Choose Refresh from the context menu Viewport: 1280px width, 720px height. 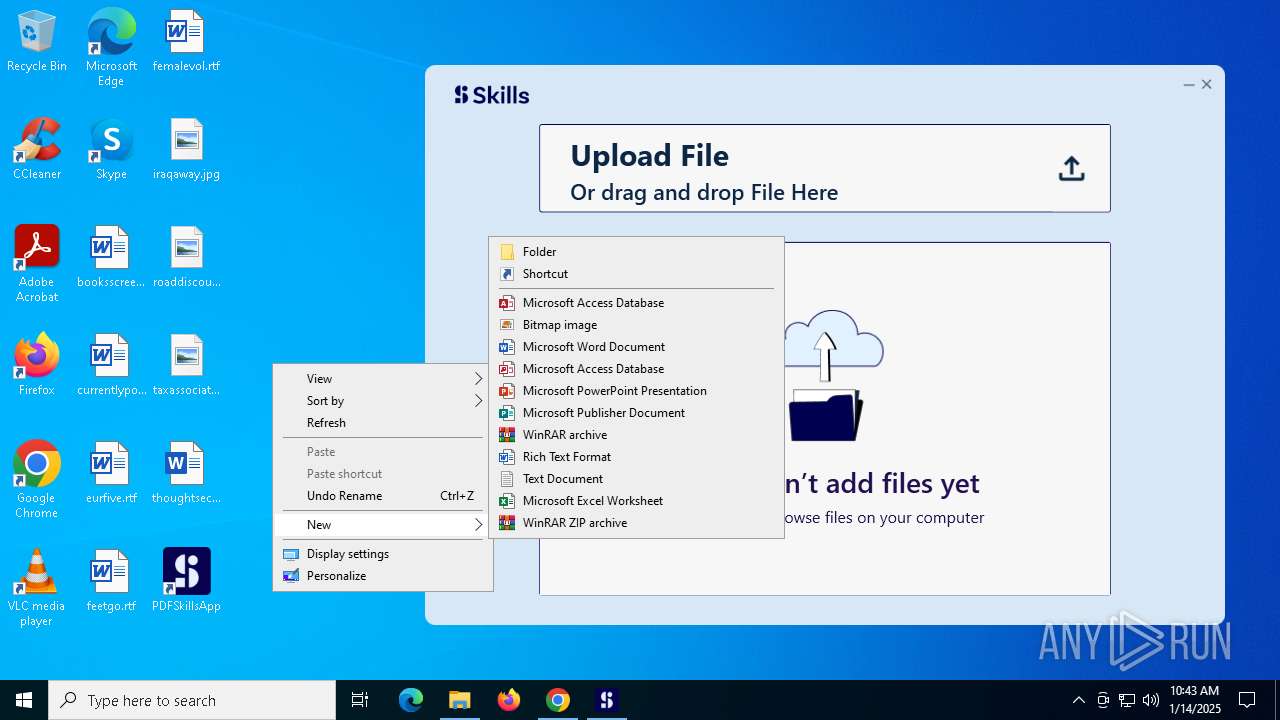pyautogui.click(x=383, y=423)
